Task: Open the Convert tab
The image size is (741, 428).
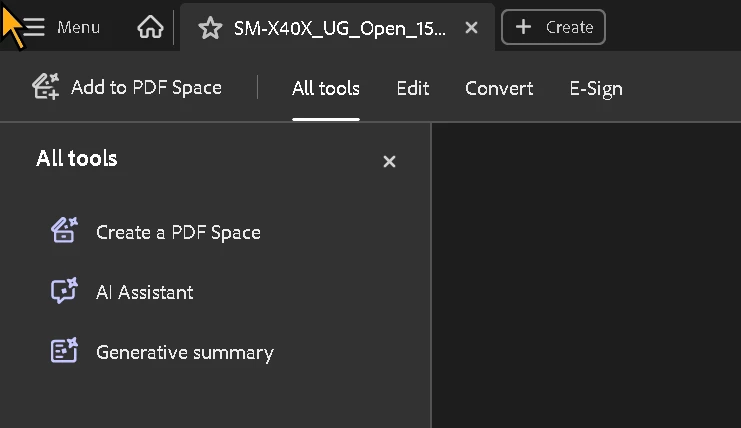Action: (499, 88)
